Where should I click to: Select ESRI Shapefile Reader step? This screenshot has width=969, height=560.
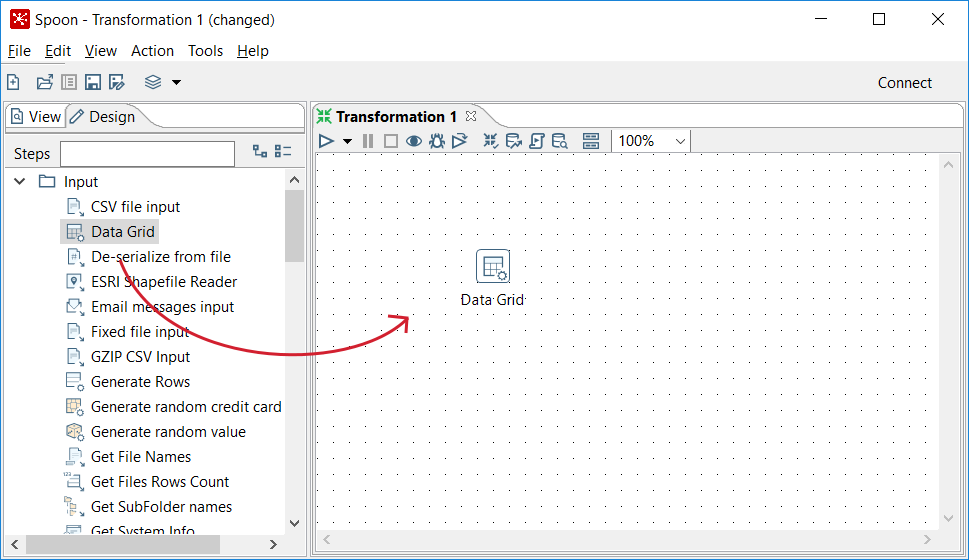pyautogui.click(x=164, y=282)
